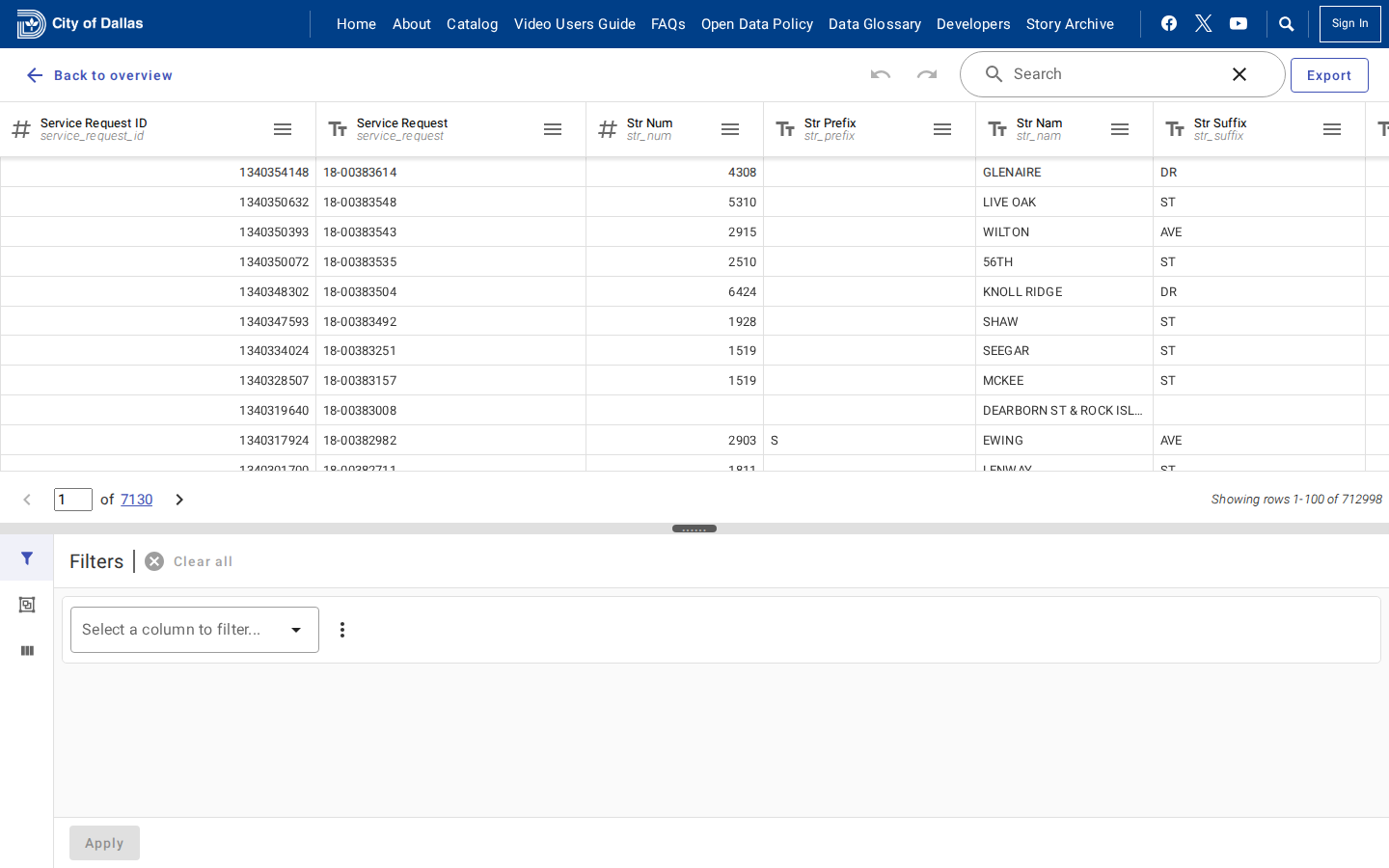Open the About menu item
Image resolution: width=1389 pixels, height=868 pixels.
coord(412,24)
